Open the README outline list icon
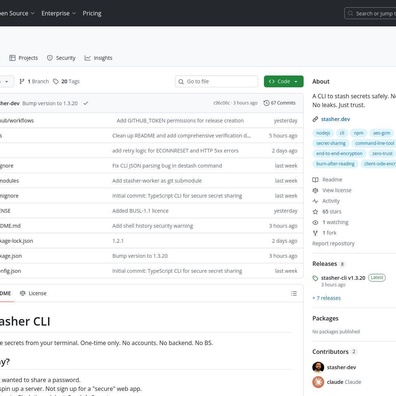 [294, 293]
